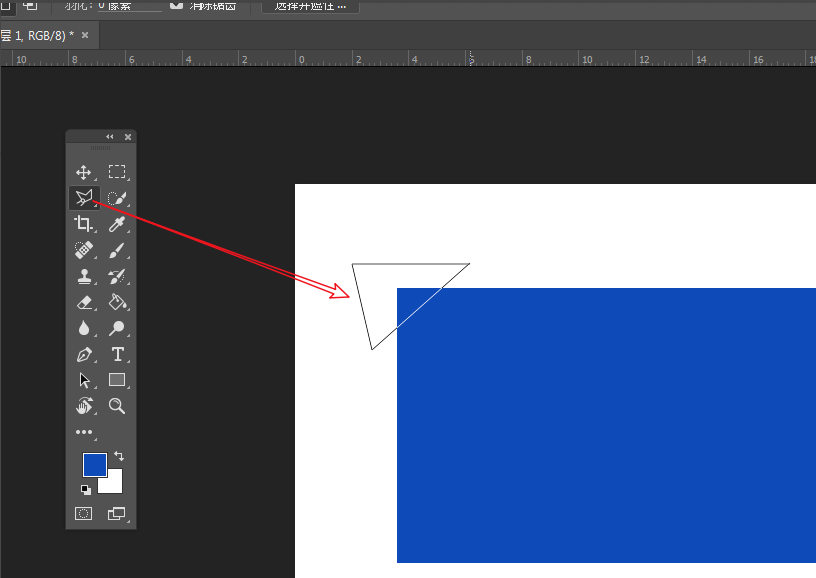Image resolution: width=816 pixels, height=578 pixels.
Task: Toggle Quick Mask mode at toolbar bottom
Action: 84,513
